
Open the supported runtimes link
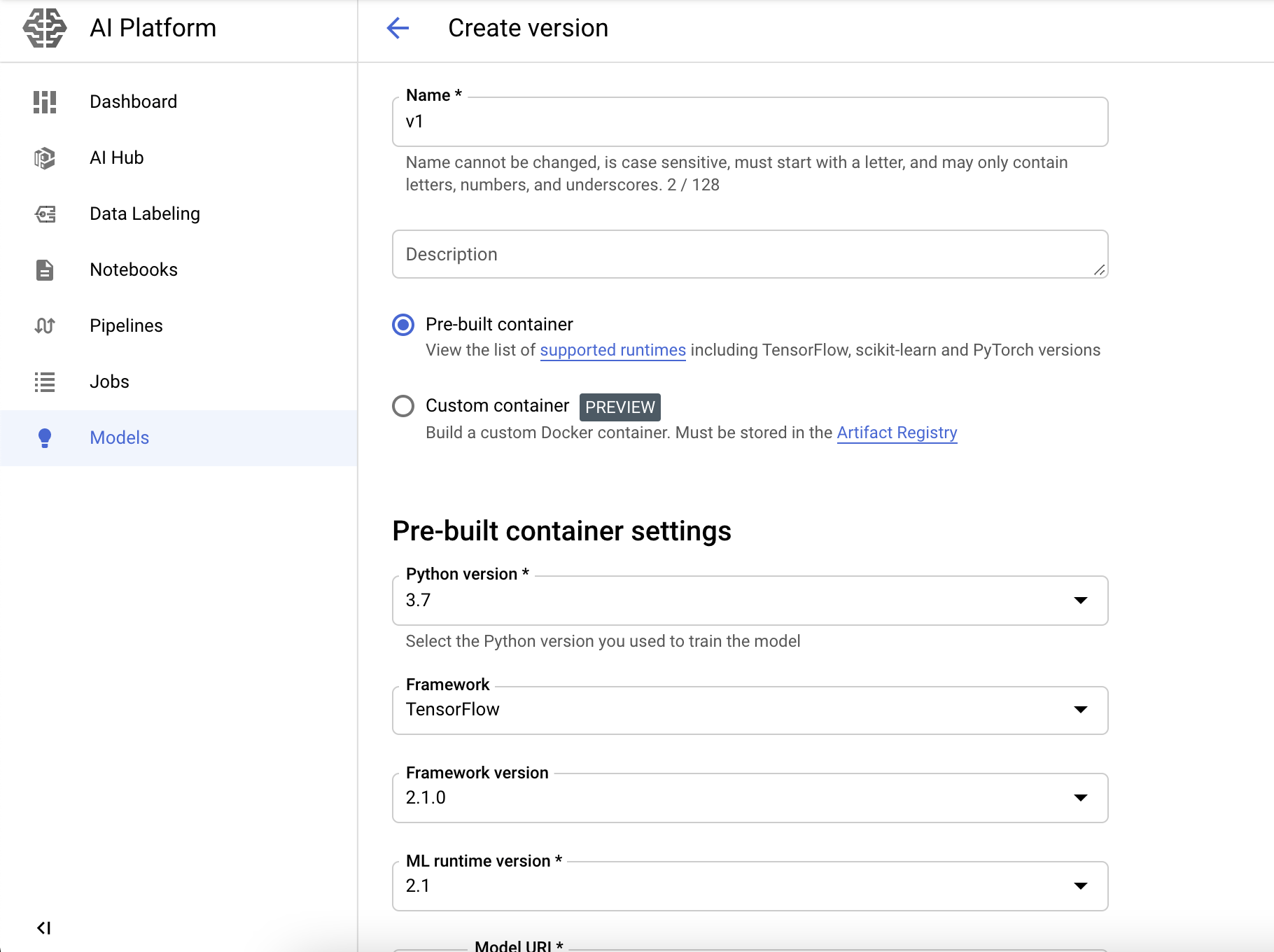612,350
